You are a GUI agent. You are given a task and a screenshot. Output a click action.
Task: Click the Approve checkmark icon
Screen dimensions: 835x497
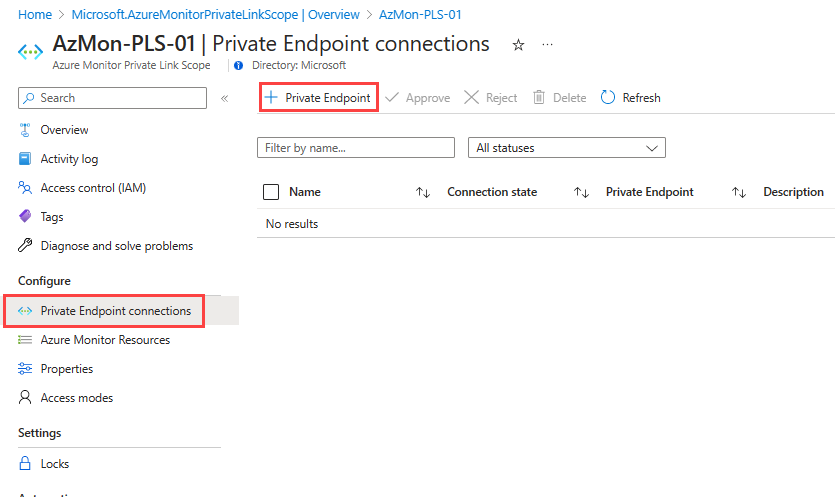pos(392,97)
